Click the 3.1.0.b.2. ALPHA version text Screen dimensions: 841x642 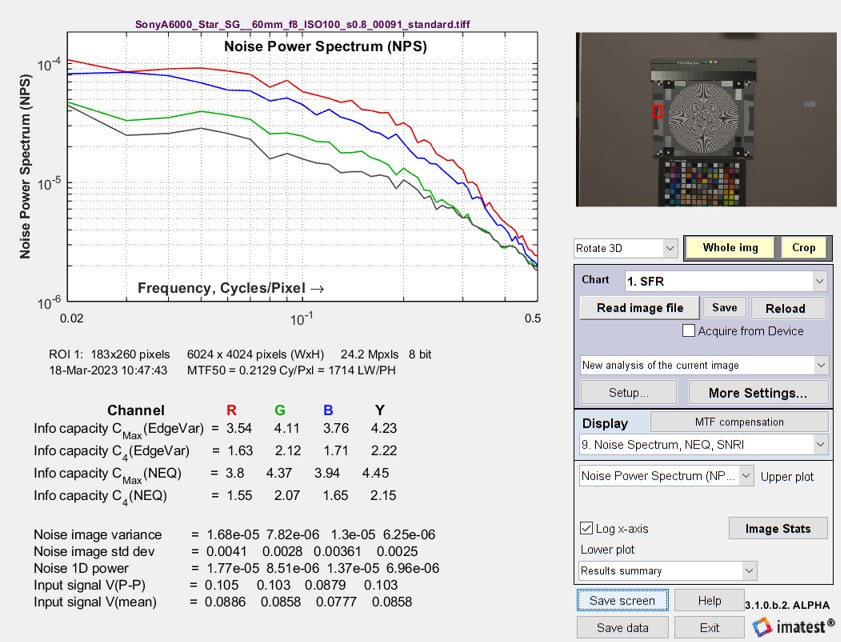point(787,605)
